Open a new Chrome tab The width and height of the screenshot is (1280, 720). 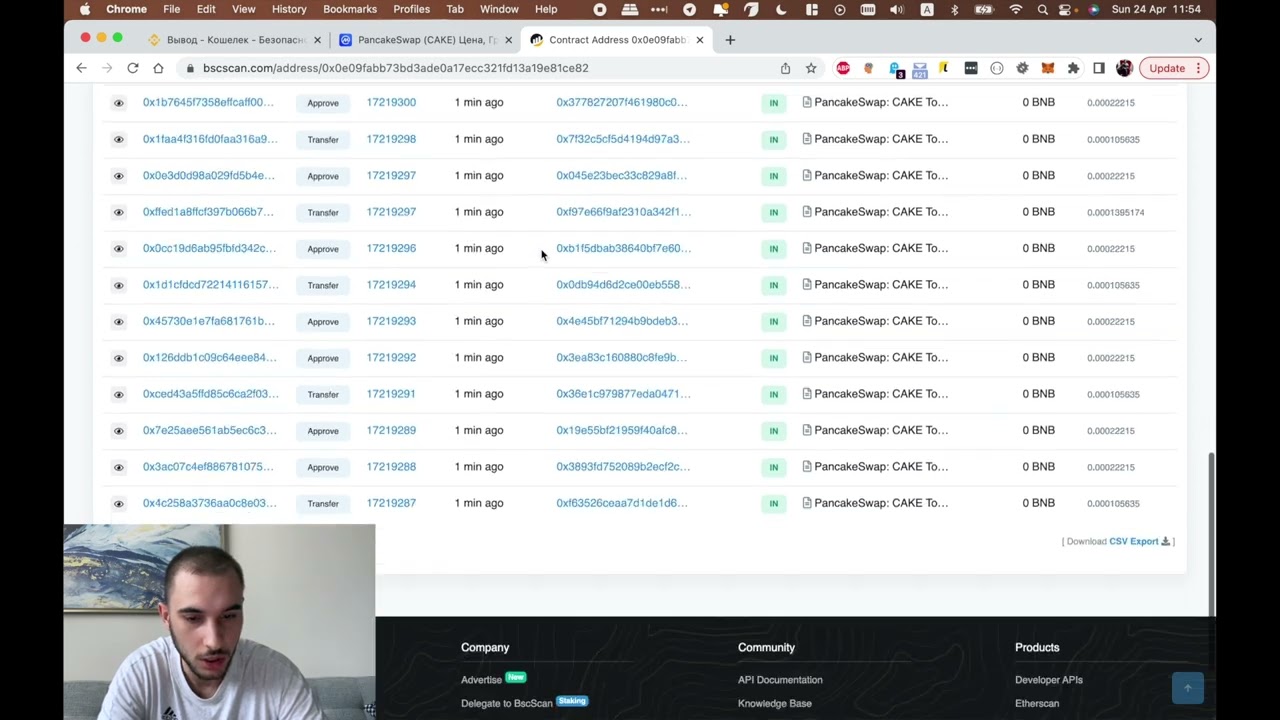point(730,40)
